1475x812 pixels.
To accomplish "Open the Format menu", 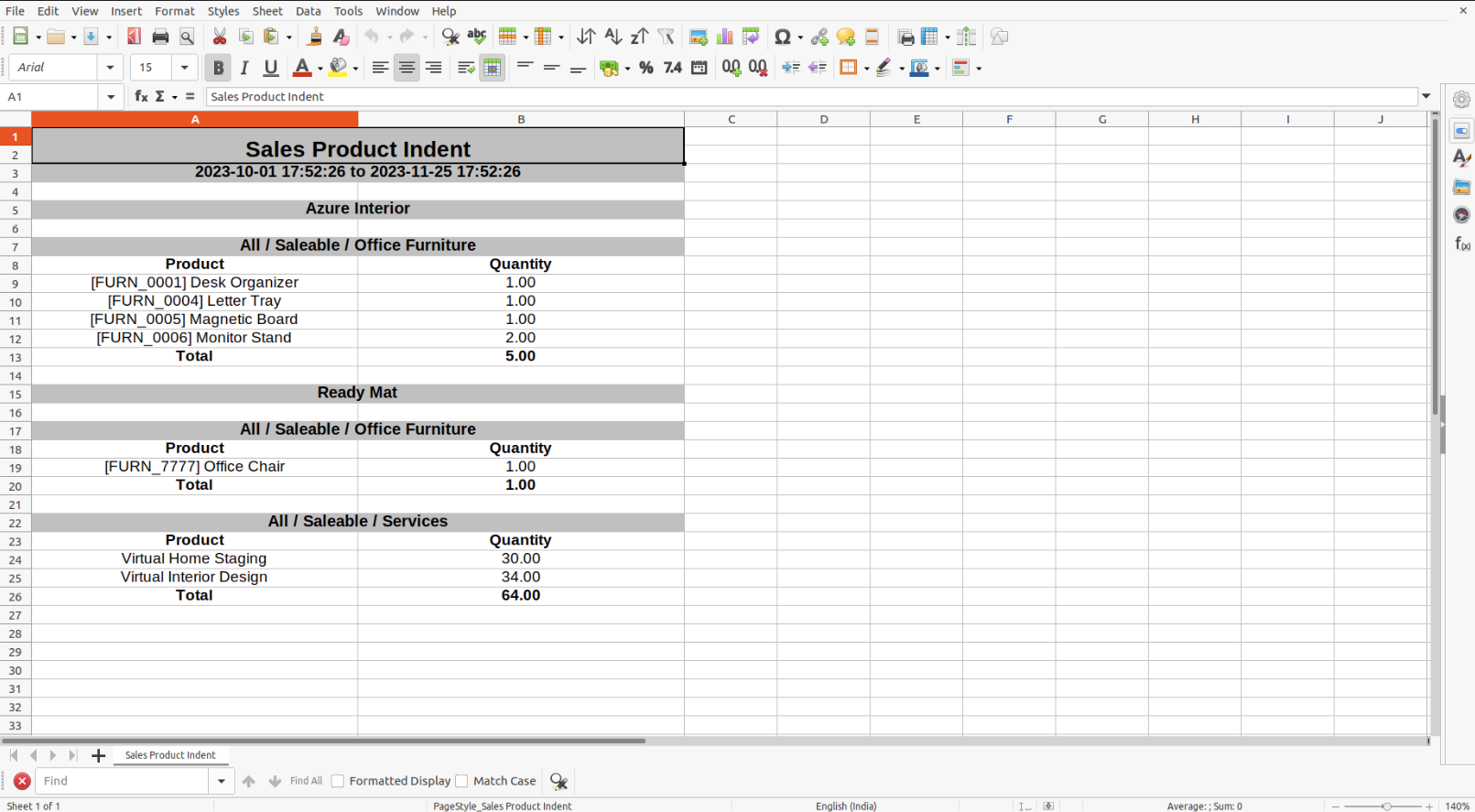I will (175, 11).
